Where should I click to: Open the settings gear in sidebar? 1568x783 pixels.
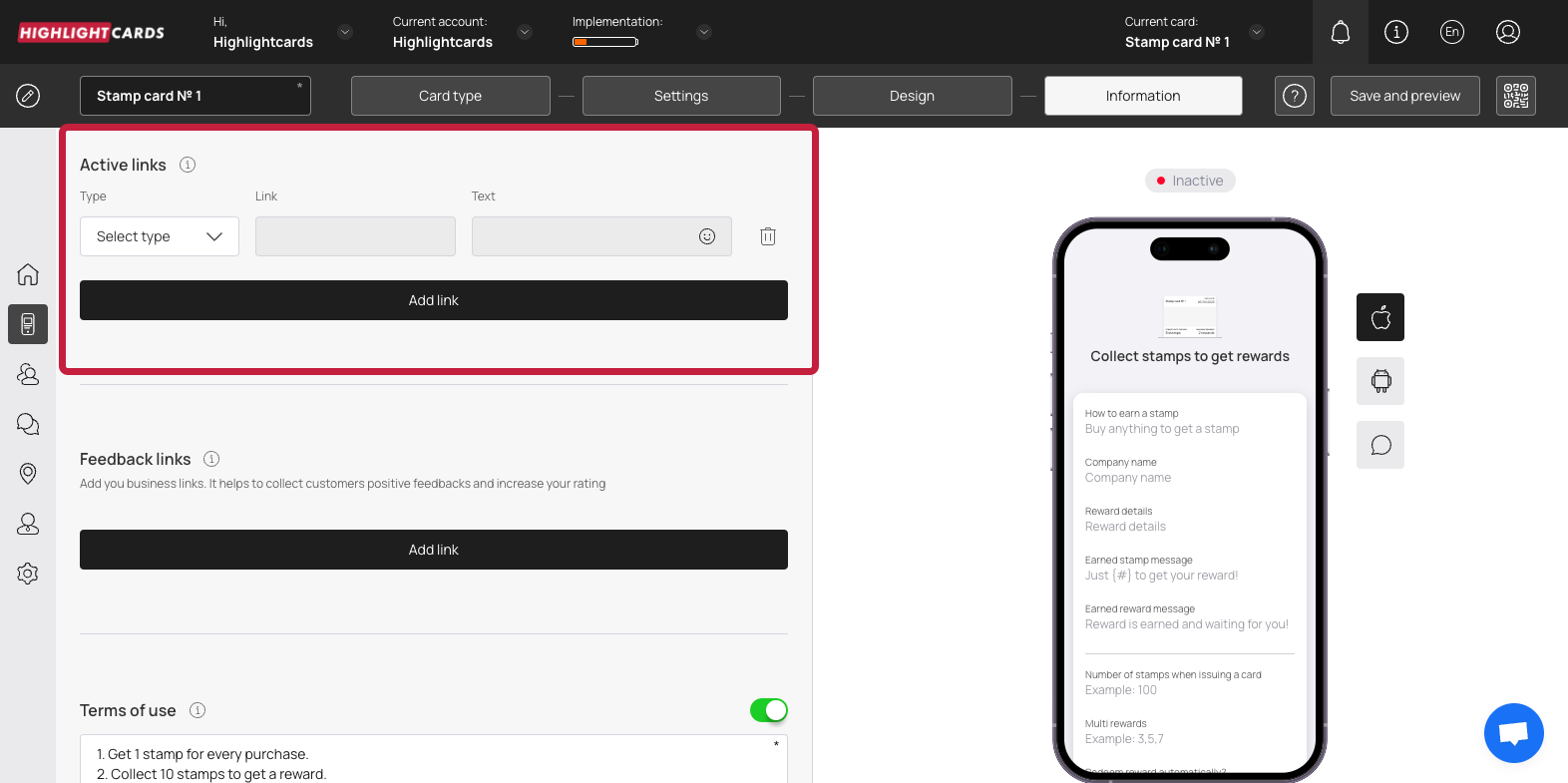tap(28, 574)
